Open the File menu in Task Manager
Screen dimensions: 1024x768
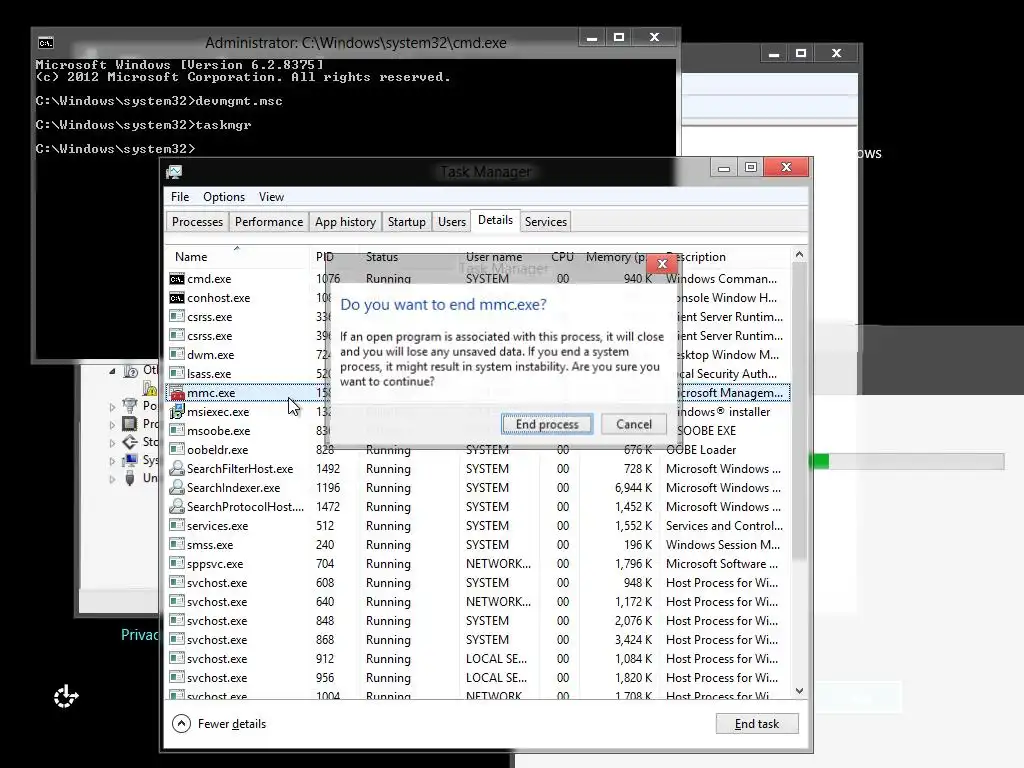[x=180, y=197]
